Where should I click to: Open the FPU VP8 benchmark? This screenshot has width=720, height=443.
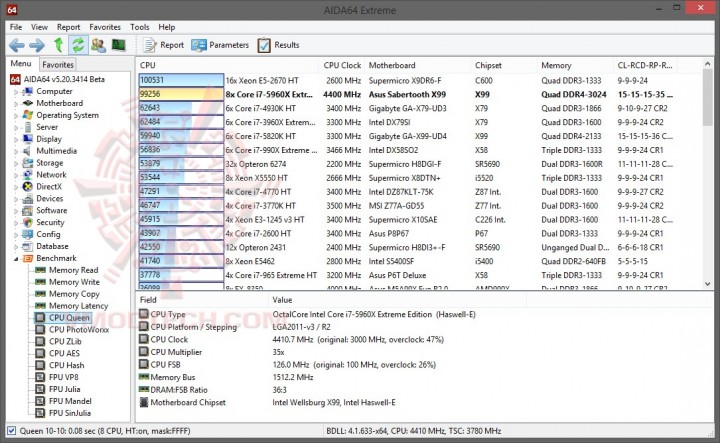(63, 377)
